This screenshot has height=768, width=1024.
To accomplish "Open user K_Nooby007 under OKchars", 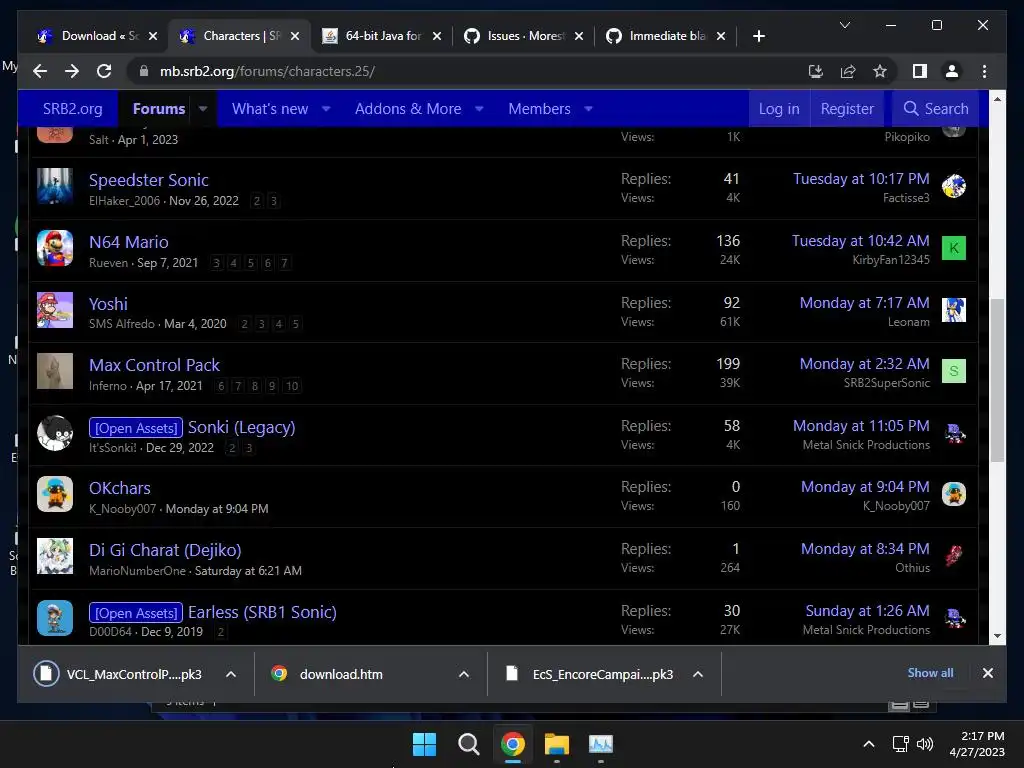I will pyautogui.click(x=122, y=509).
